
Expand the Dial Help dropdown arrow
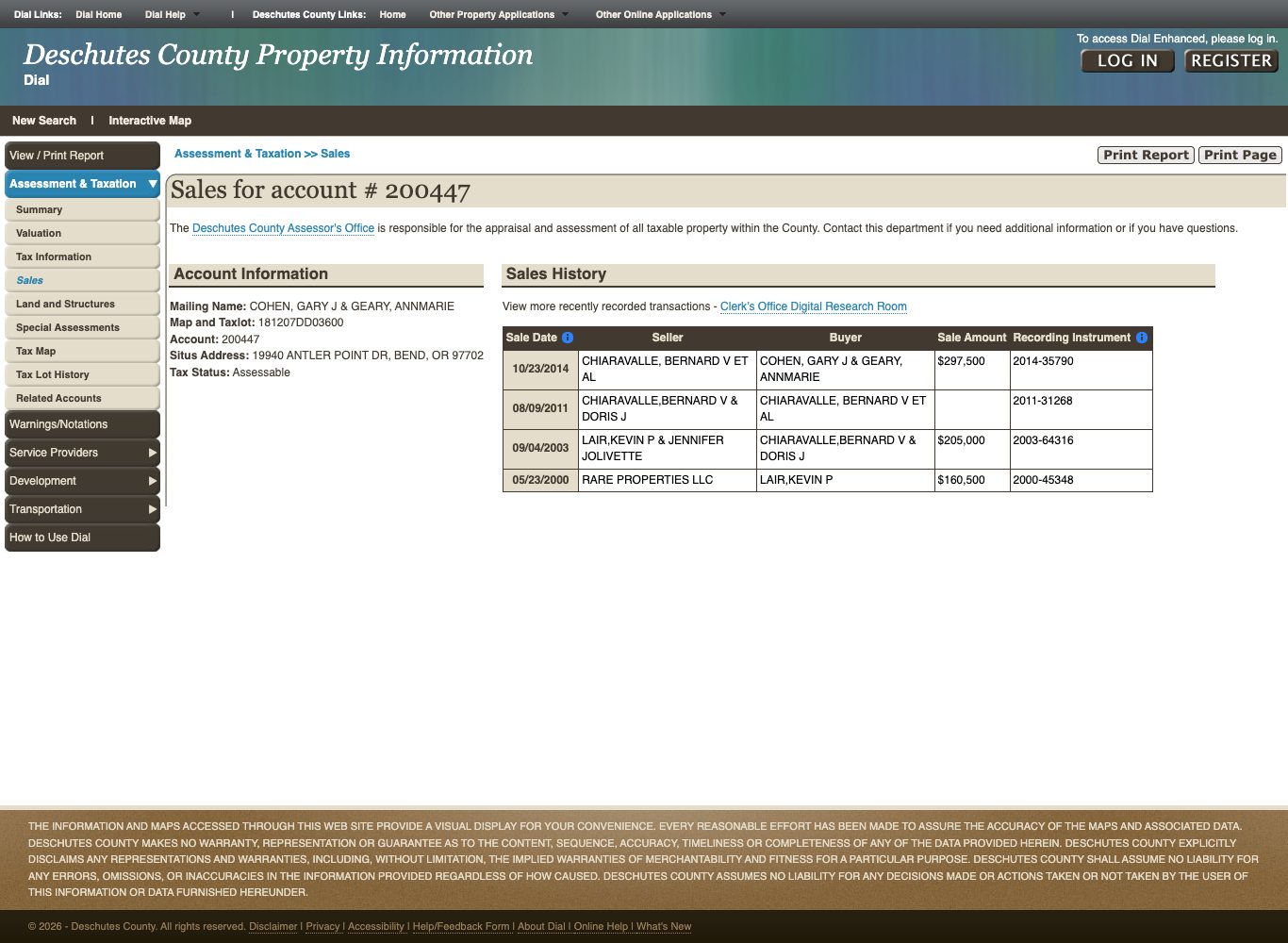pyautogui.click(x=196, y=15)
